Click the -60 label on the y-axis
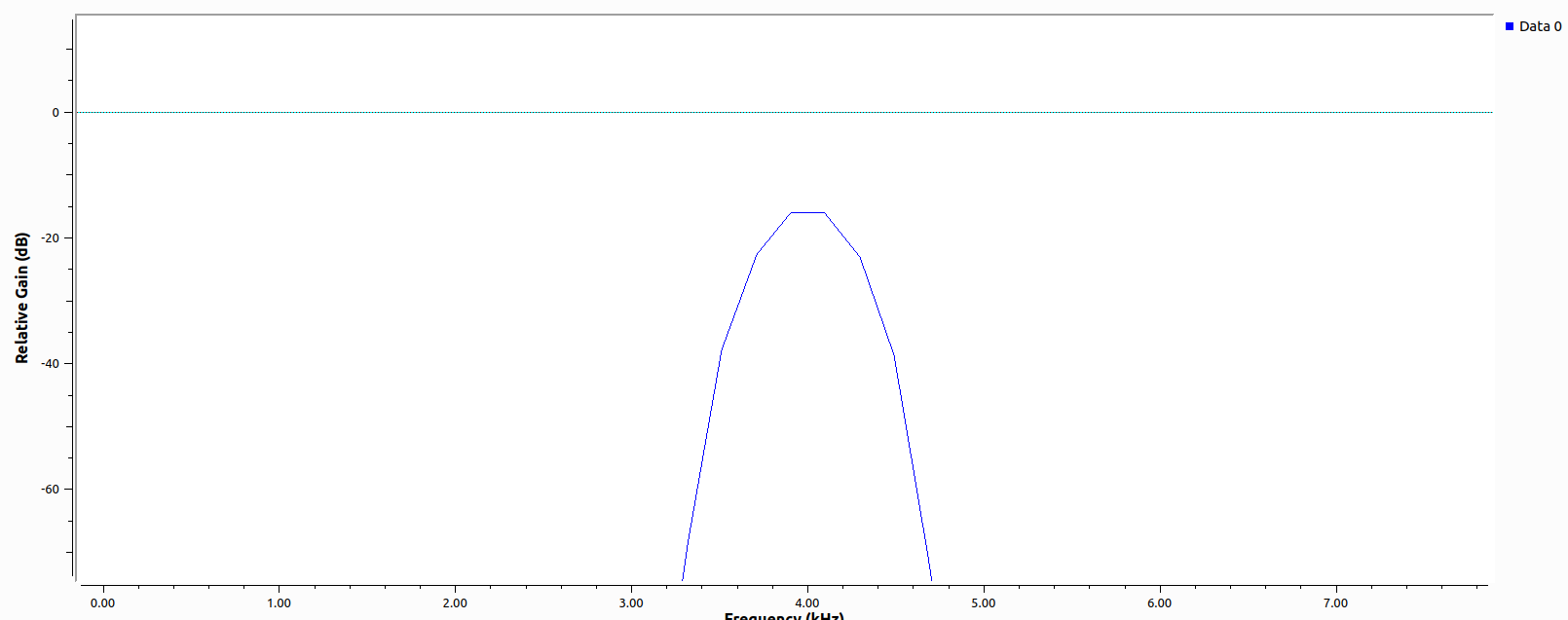The height and width of the screenshot is (620, 1568). tap(50, 490)
